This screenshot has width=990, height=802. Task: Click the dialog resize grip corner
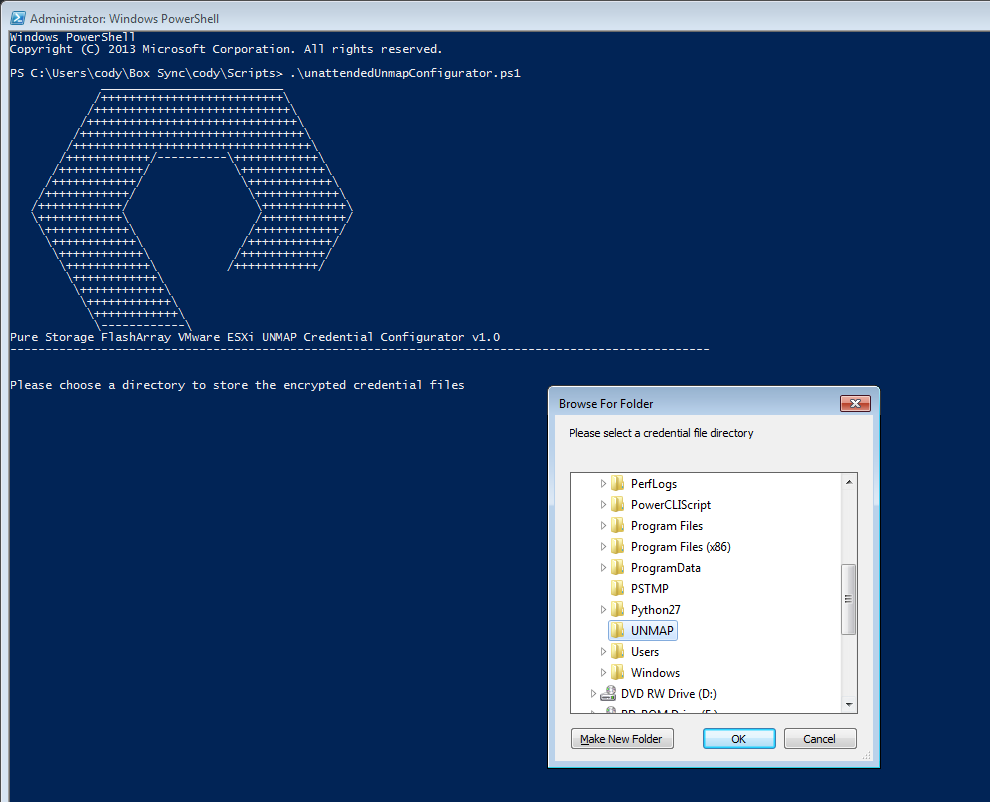866,755
